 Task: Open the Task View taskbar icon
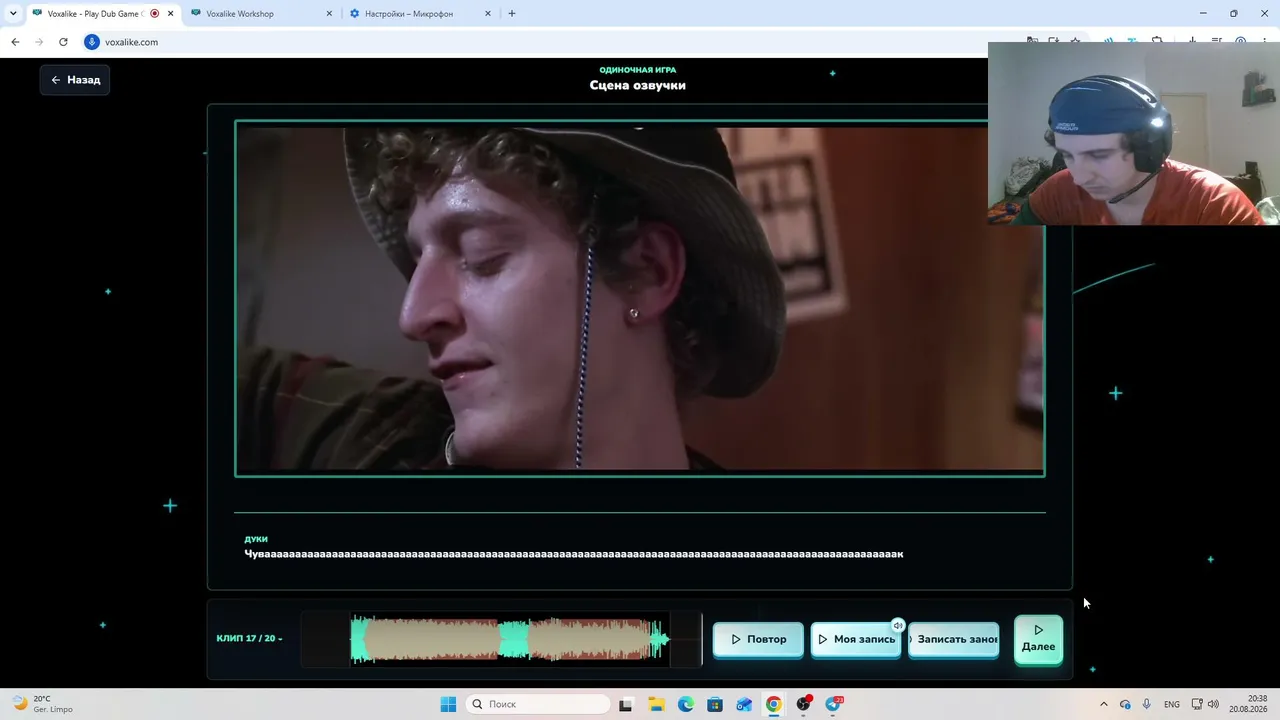(626, 704)
